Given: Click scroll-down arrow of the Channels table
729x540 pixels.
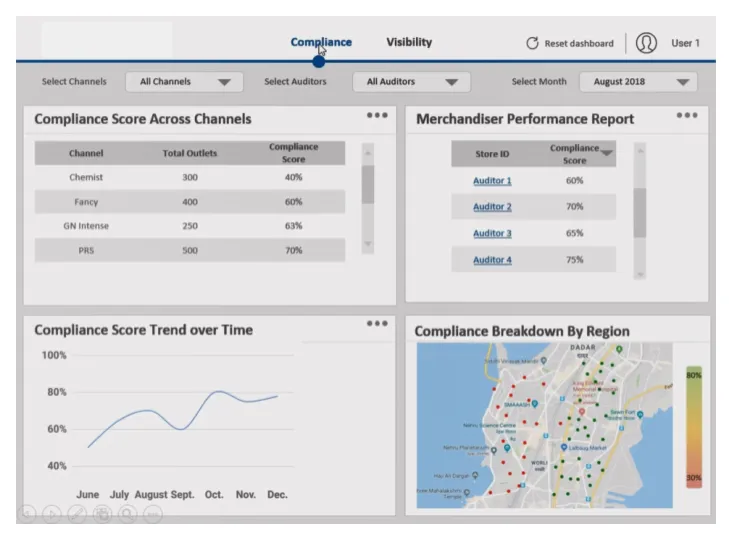Looking at the screenshot, I should tap(368, 244).
